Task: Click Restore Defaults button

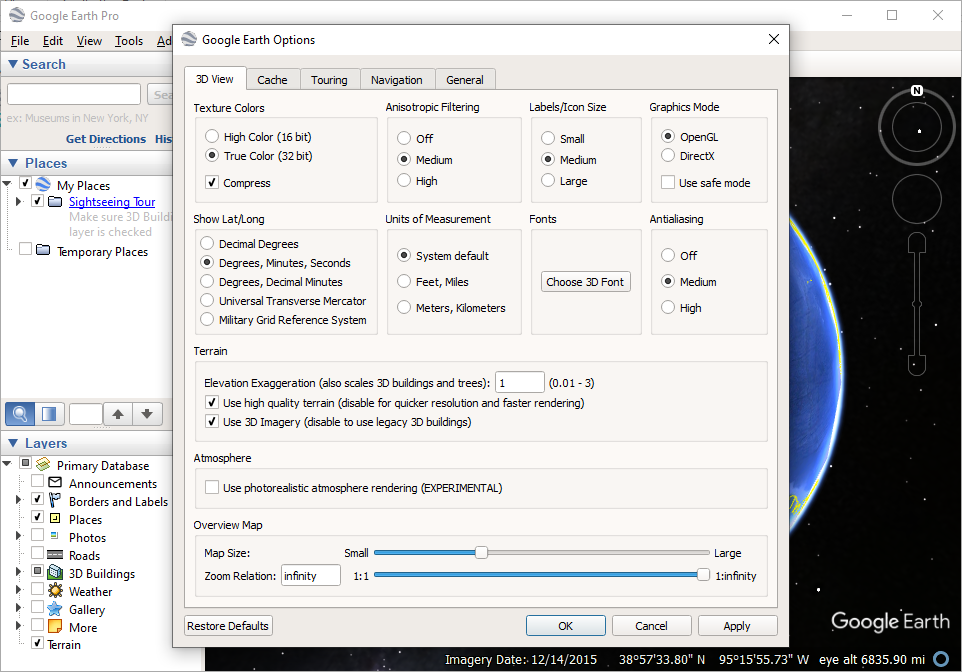Action: click(228, 626)
